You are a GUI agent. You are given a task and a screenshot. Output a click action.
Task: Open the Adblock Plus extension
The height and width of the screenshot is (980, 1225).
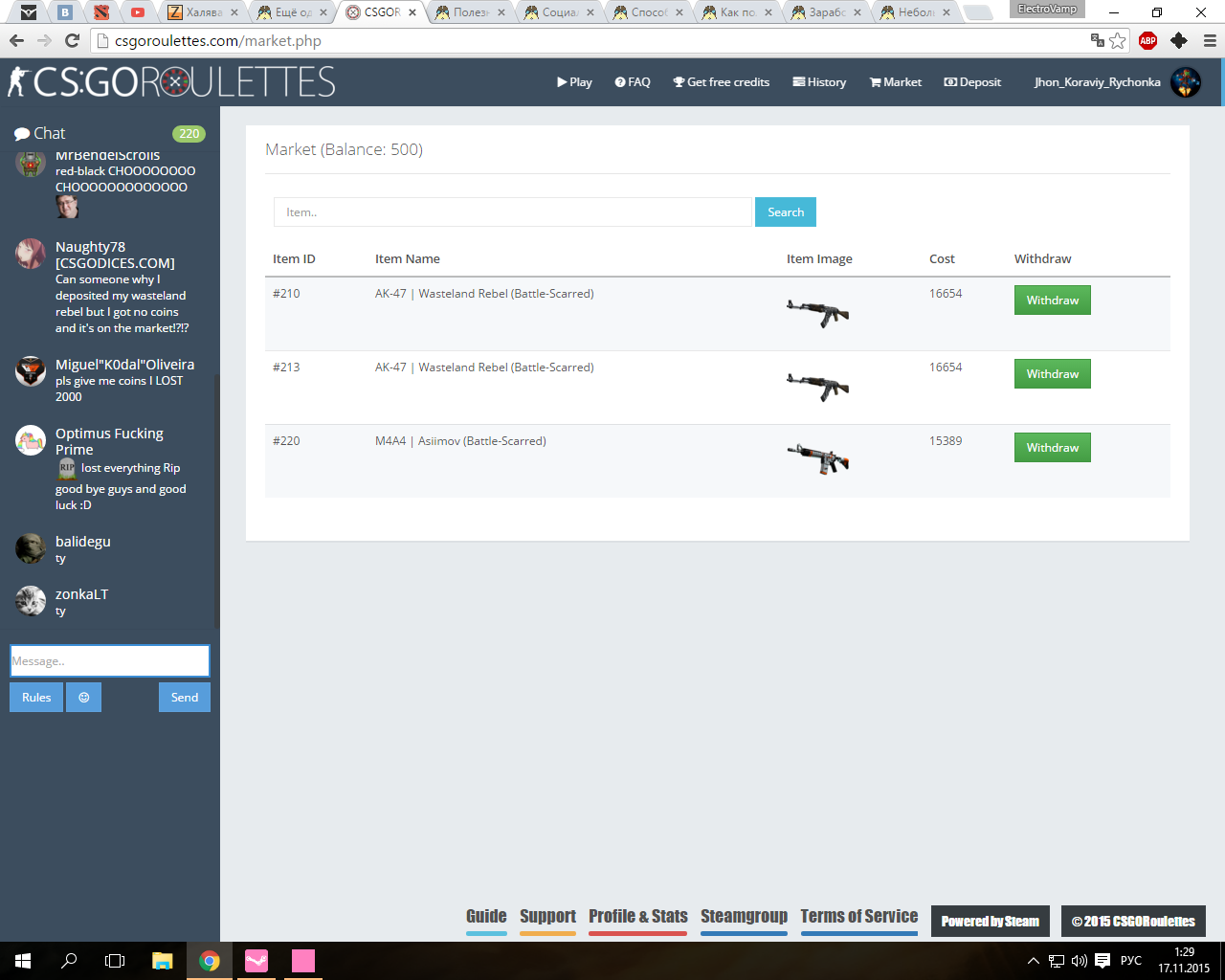click(x=1148, y=40)
